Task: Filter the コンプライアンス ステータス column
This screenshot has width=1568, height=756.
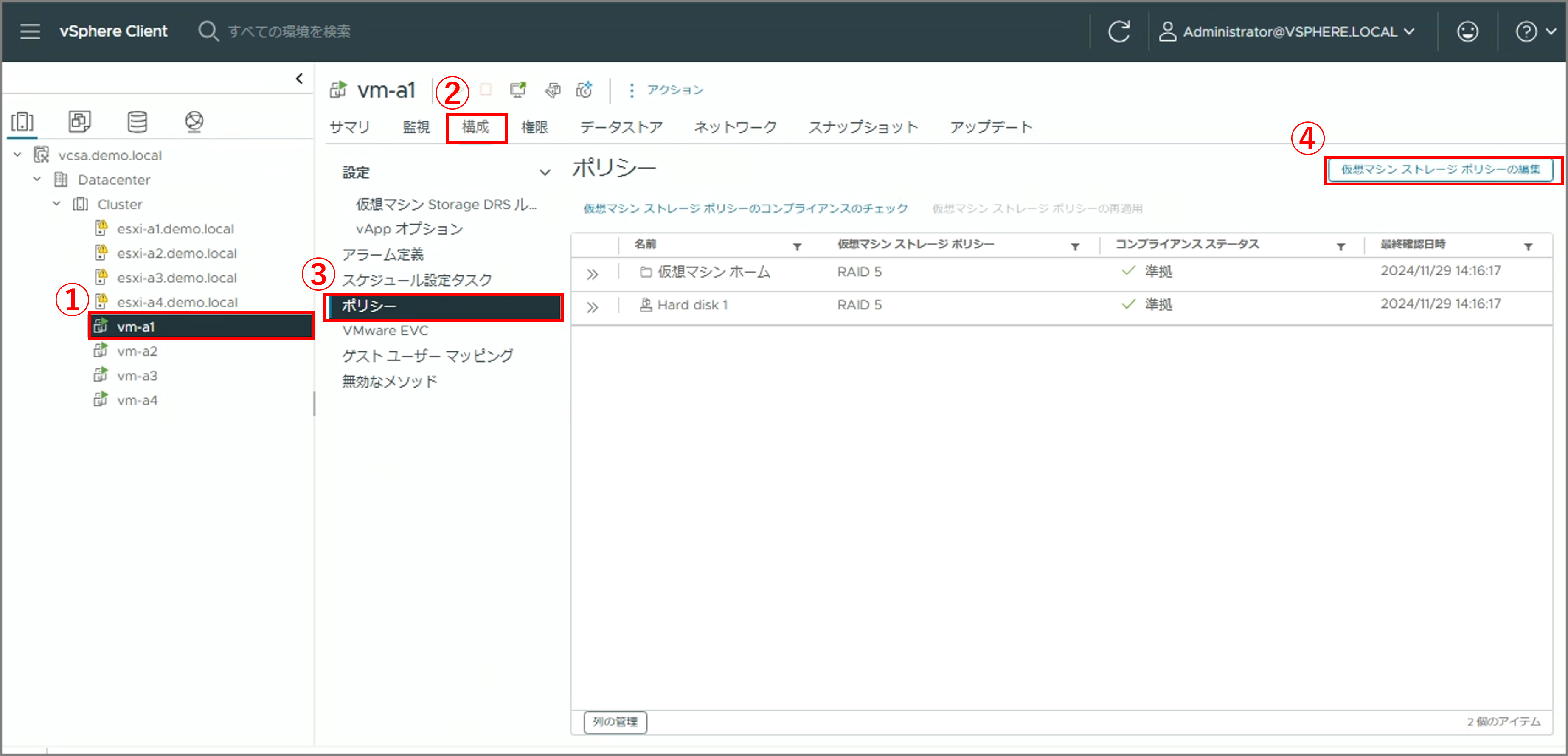Action: click(1340, 246)
